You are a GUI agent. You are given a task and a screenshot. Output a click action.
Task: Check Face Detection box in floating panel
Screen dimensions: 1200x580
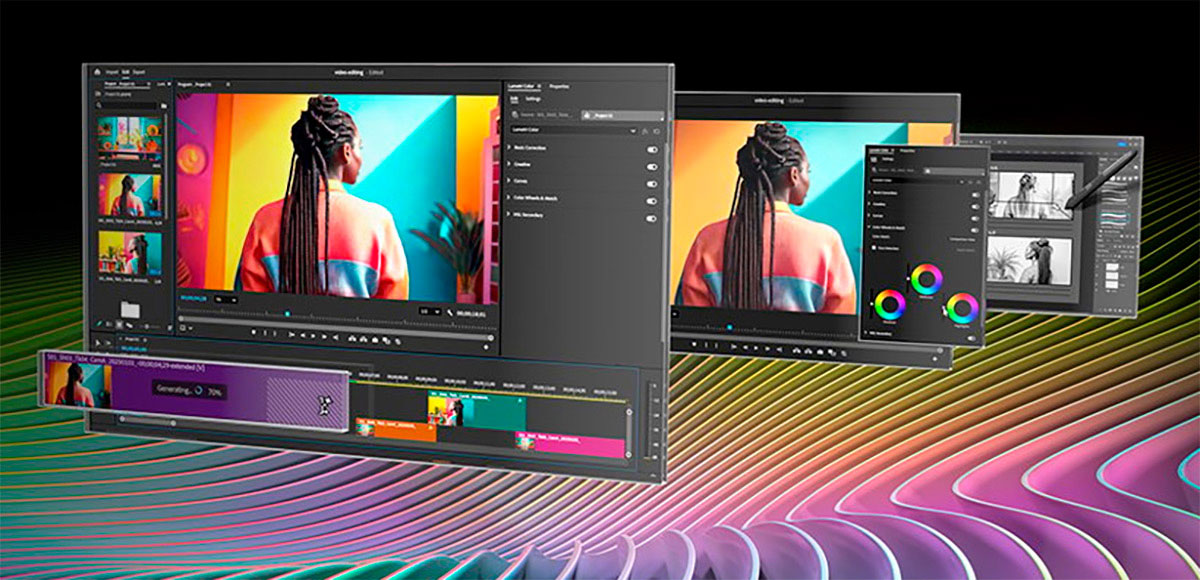[x=874, y=247]
